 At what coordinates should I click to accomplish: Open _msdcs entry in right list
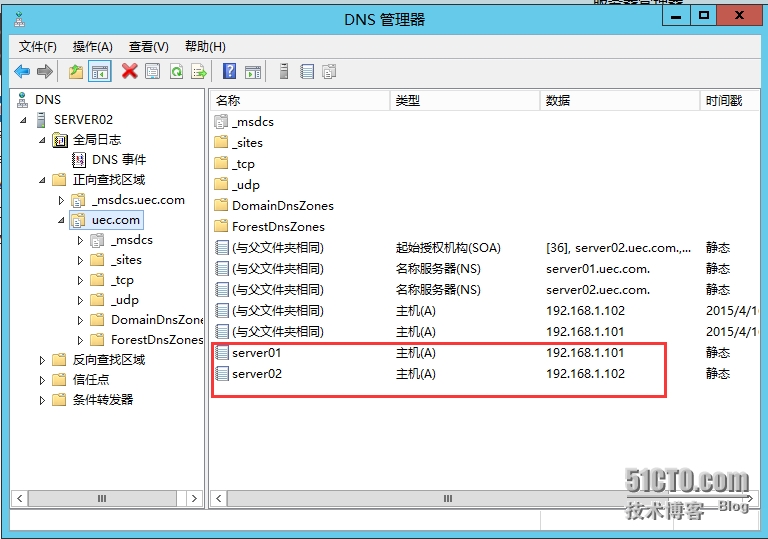(244, 122)
